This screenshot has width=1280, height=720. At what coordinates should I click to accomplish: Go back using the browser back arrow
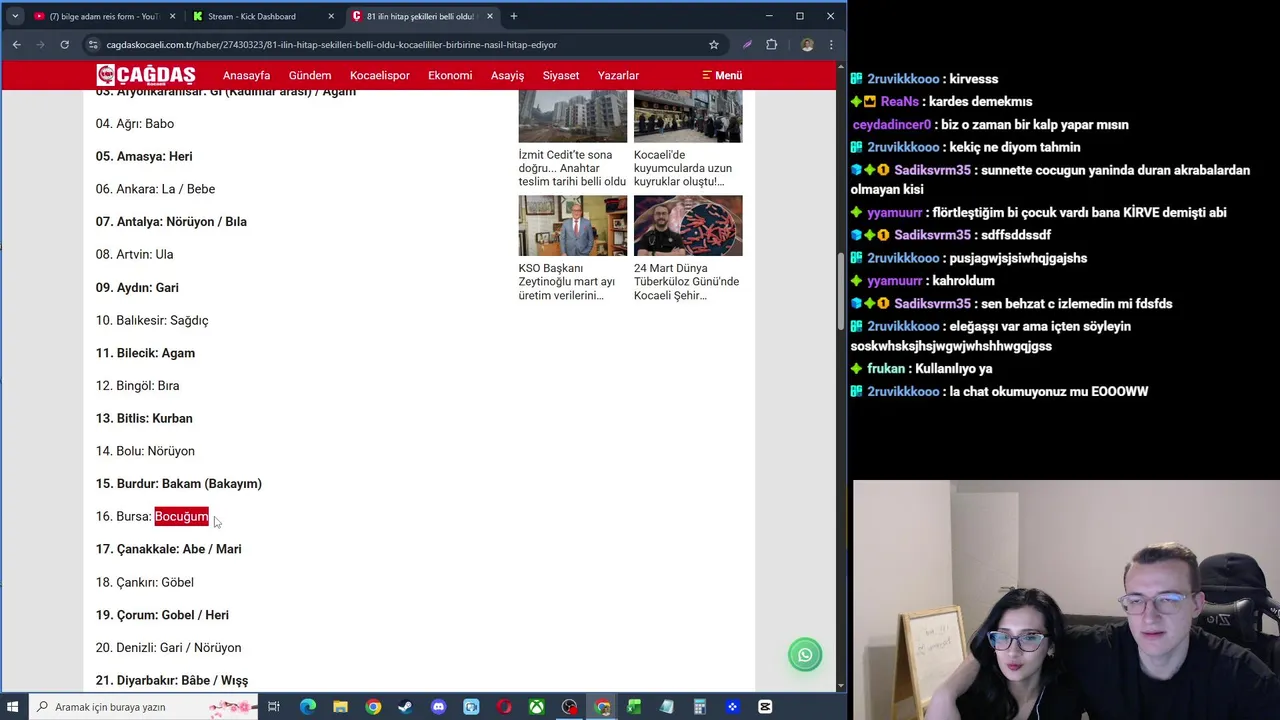(16, 44)
